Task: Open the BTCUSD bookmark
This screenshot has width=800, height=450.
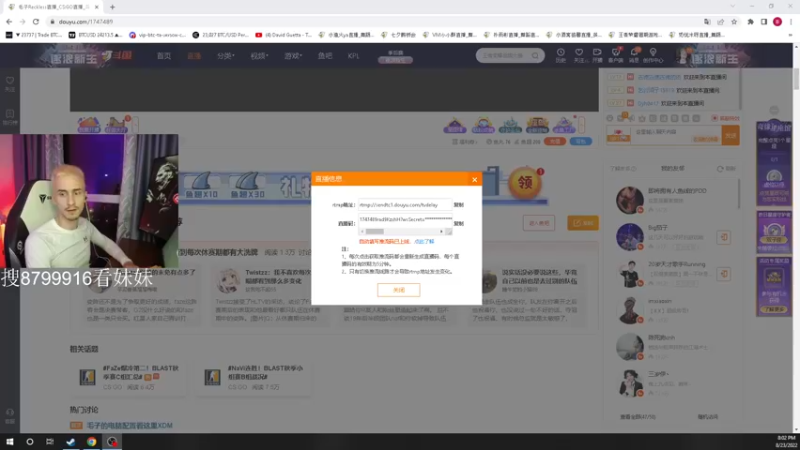Action: tap(95, 35)
